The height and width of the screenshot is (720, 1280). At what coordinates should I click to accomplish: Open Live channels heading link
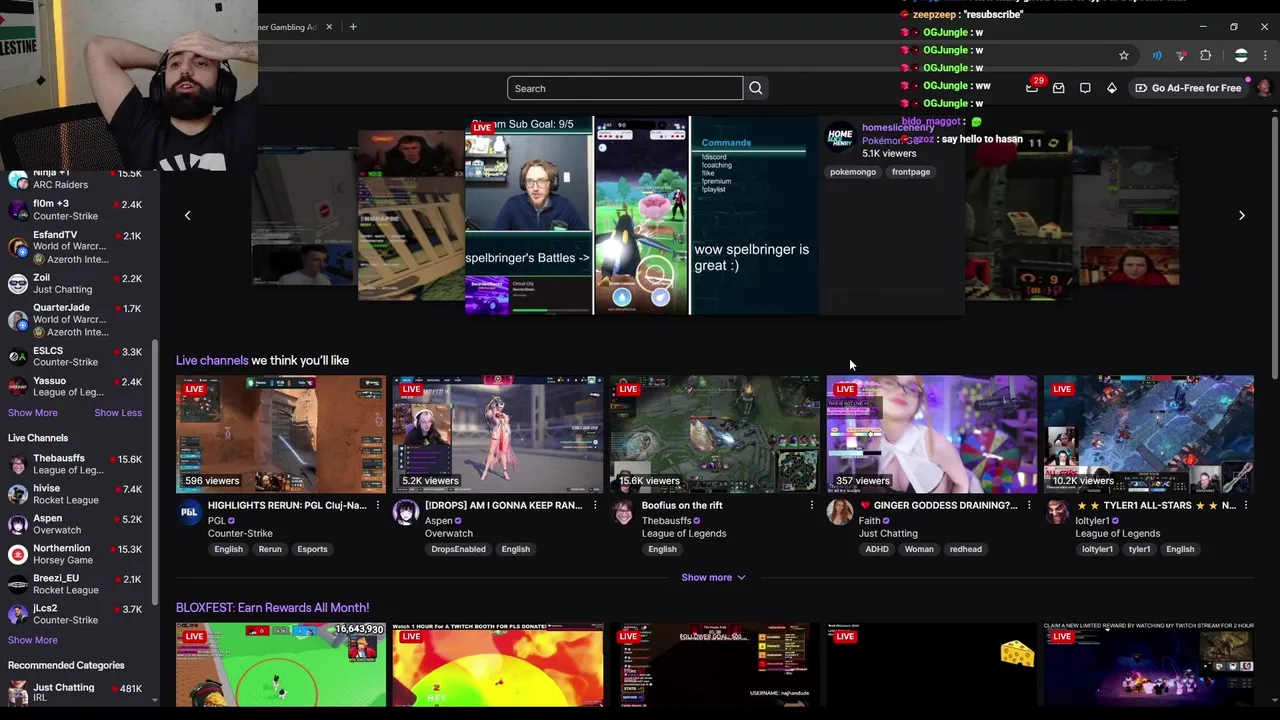click(x=212, y=360)
